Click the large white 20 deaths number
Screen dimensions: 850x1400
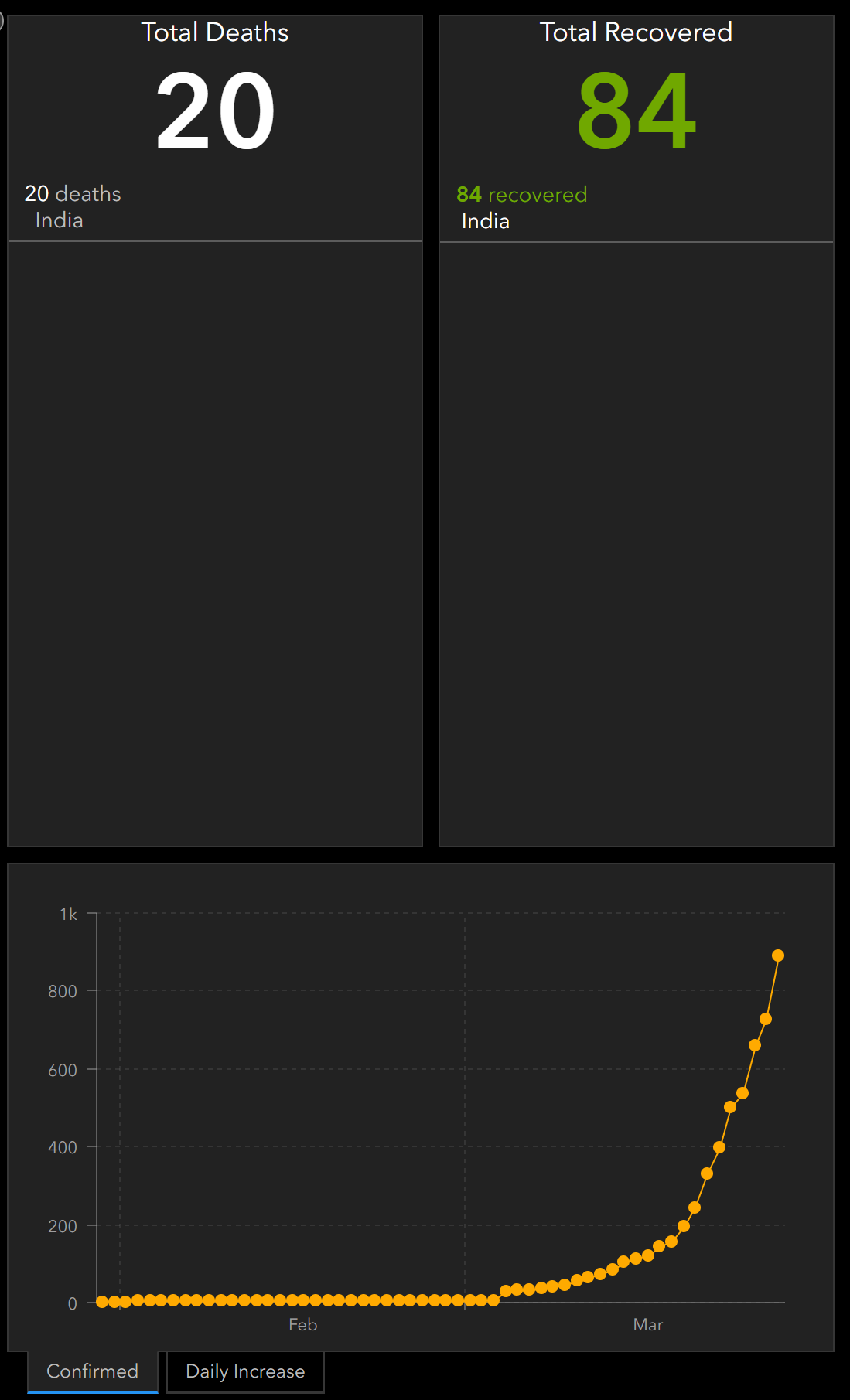pos(215,111)
